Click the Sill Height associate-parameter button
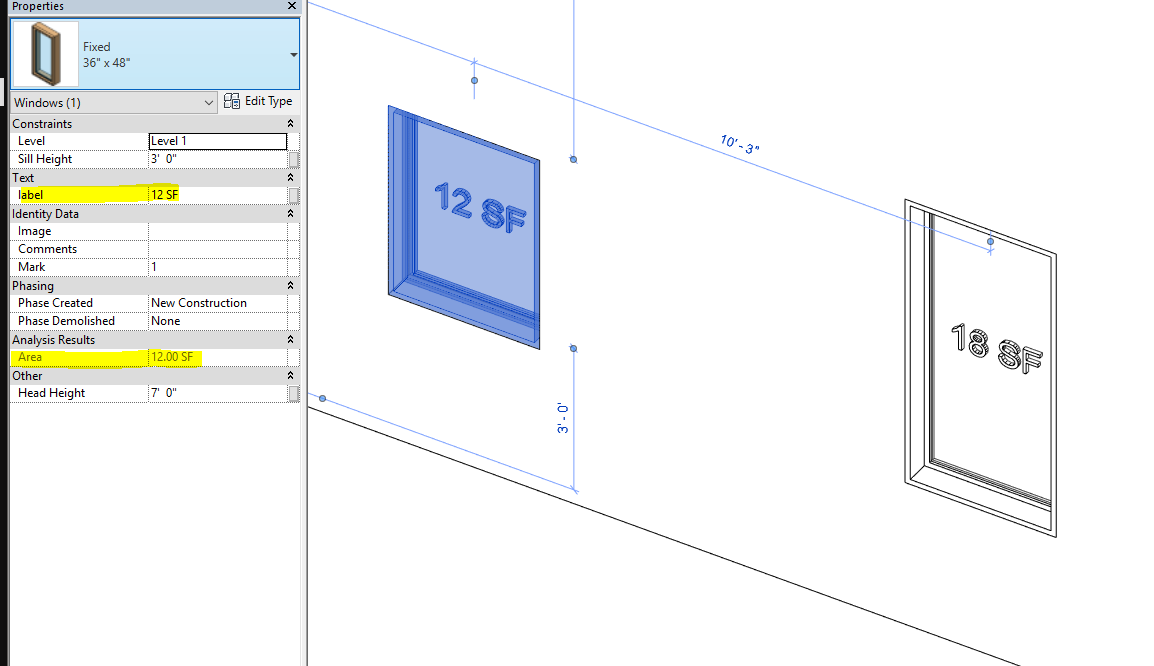Viewport: 1154px width, 666px height. coord(294,159)
